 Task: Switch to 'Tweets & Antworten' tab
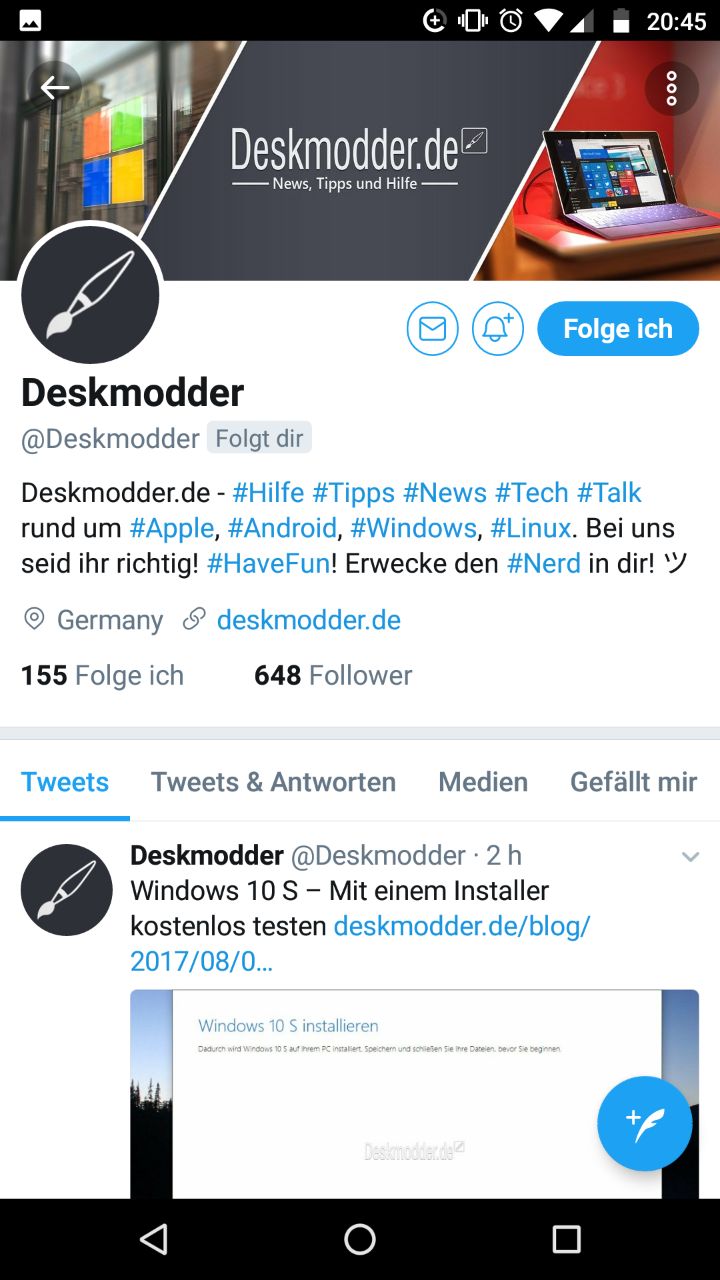pos(273,782)
